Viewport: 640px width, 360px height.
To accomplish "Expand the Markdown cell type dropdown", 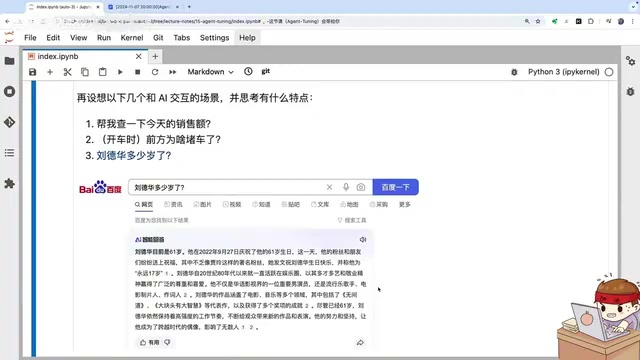I will tap(210, 72).
